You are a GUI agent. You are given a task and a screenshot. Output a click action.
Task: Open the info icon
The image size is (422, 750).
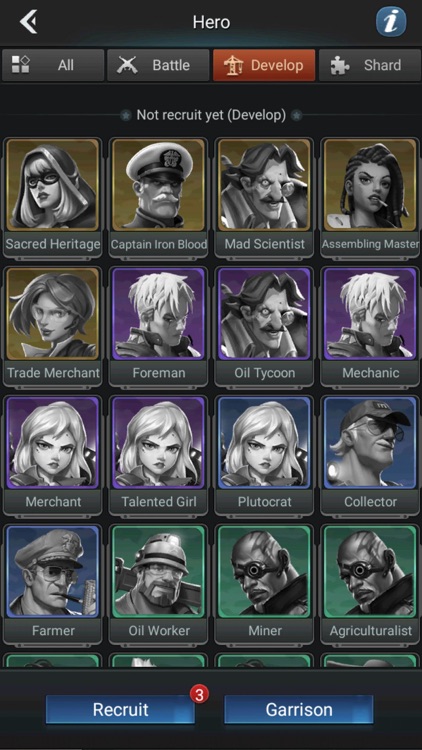pos(390,22)
